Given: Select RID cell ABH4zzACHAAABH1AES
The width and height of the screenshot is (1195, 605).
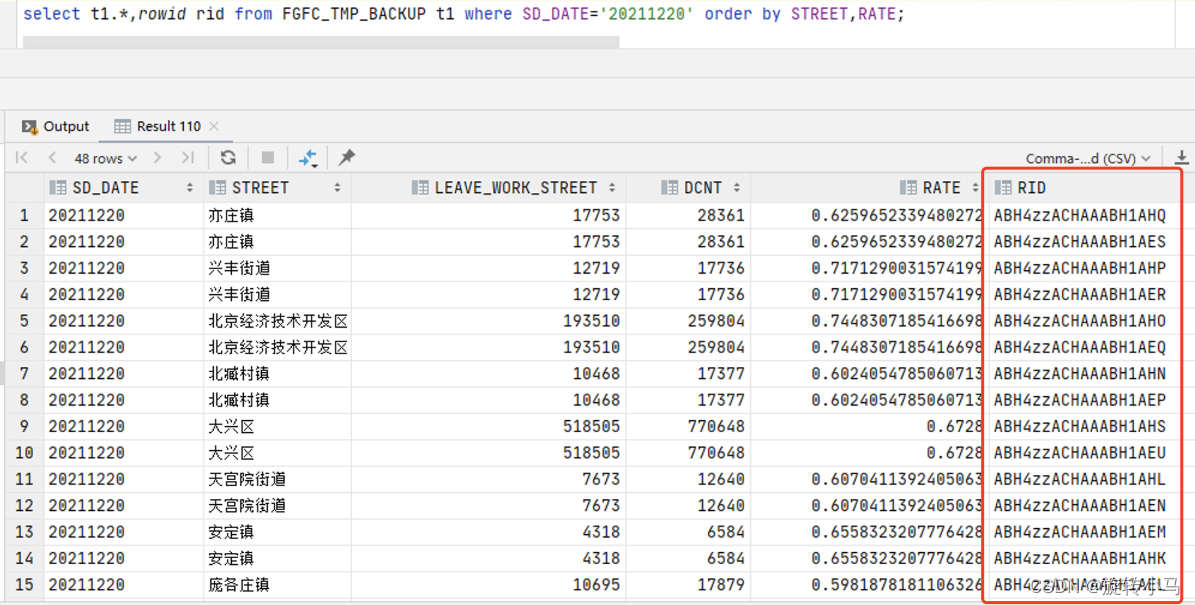Looking at the screenshot, I should pyautogui.click(x=1084, y=242).
